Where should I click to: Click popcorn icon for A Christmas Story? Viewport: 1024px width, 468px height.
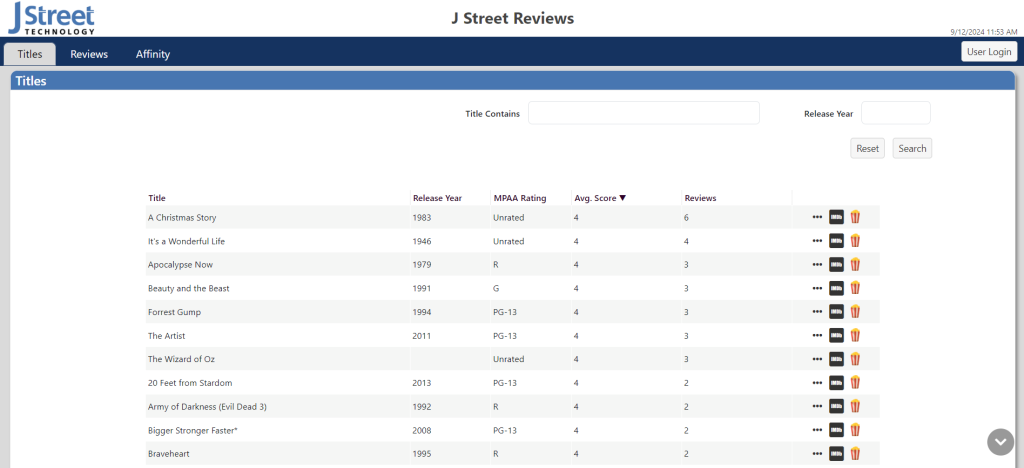pyautogui.click(x=855, y=217)
